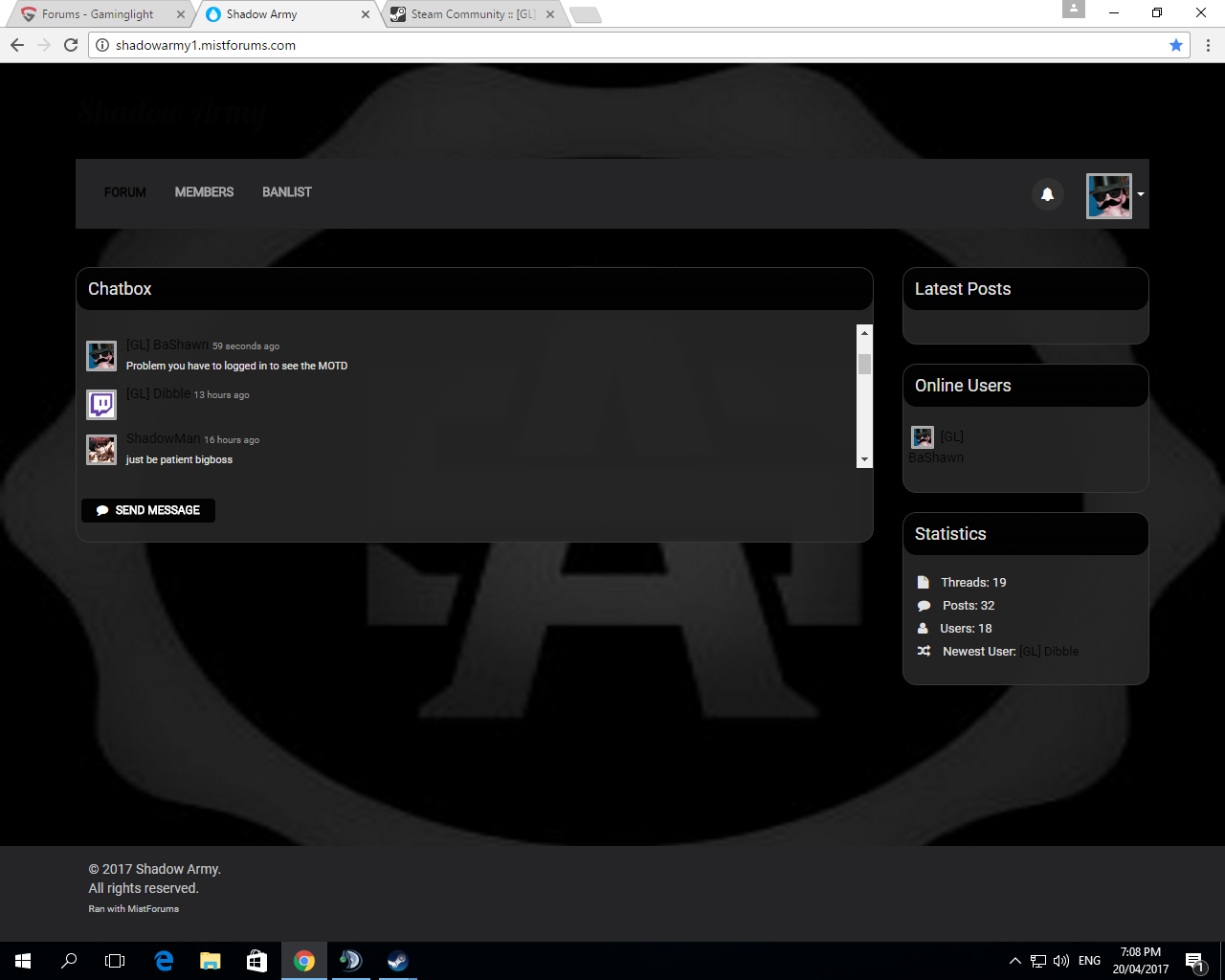Click the Users person icon
This screenshot has height=980, width=1225.
pos(923,629)
